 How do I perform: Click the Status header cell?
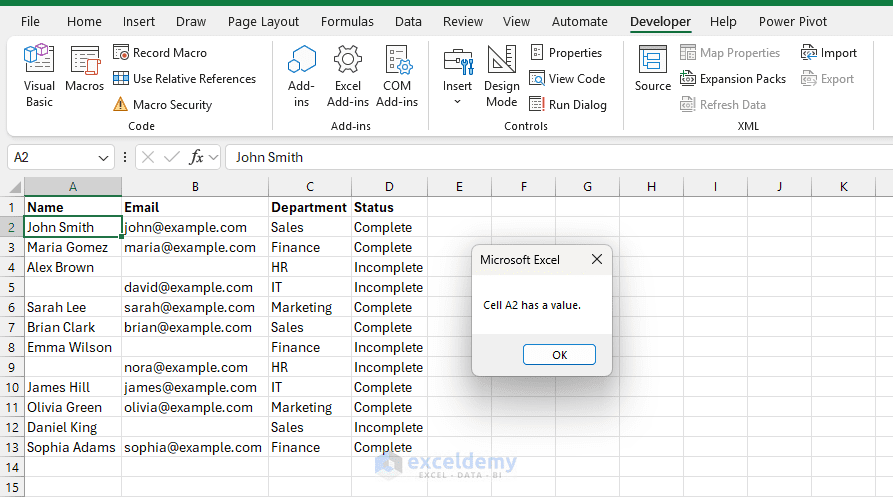coord(389,207)
